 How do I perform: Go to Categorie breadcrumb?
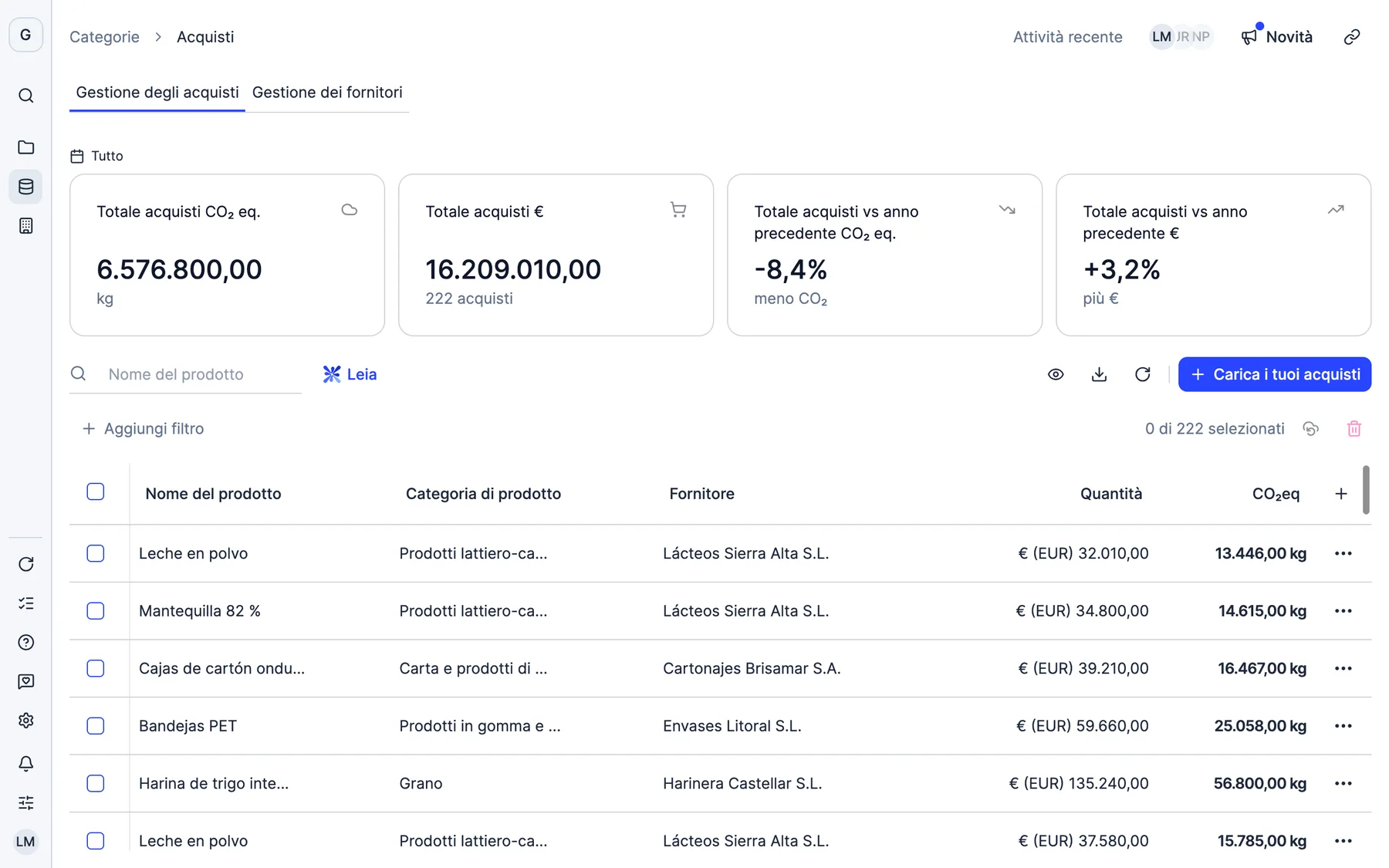click(105, 37)
